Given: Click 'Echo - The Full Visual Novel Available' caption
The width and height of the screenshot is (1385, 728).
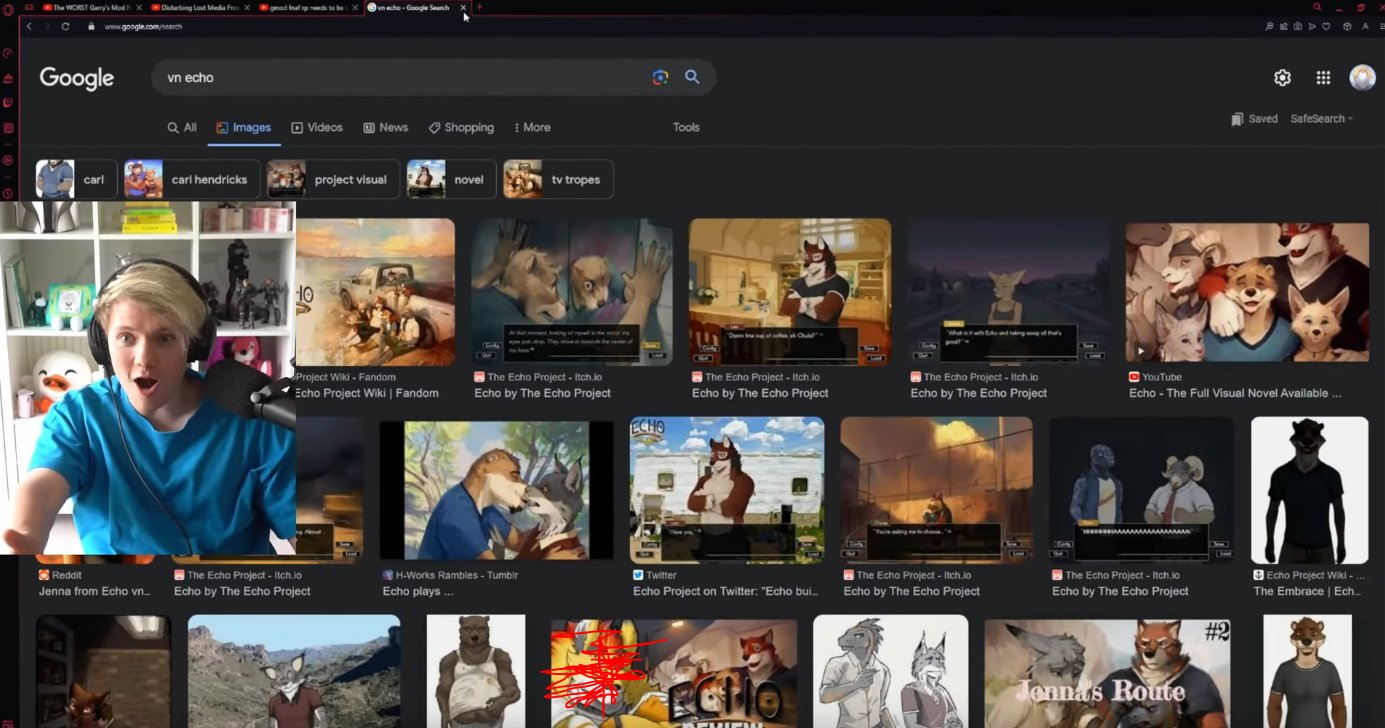Looking at the screenshot, I should (x=1235, y=393).
